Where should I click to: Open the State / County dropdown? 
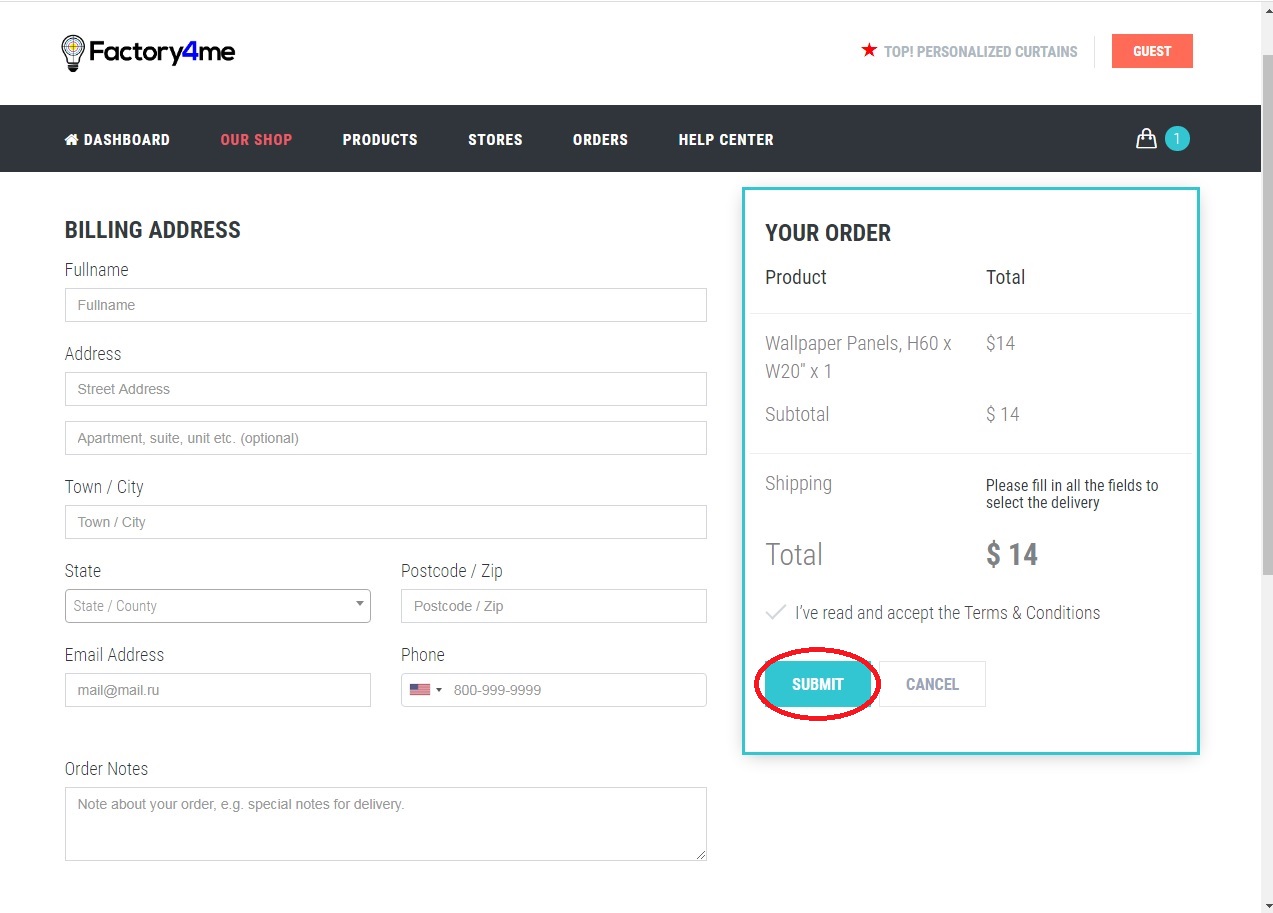click(218, 606)
